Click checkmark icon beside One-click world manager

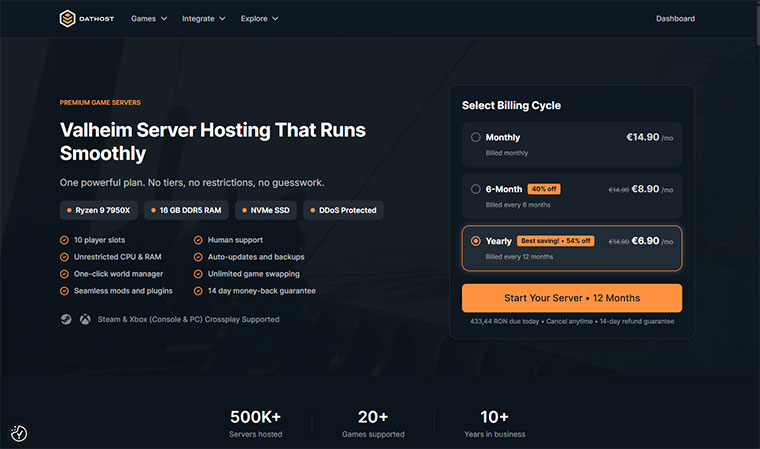64,274
